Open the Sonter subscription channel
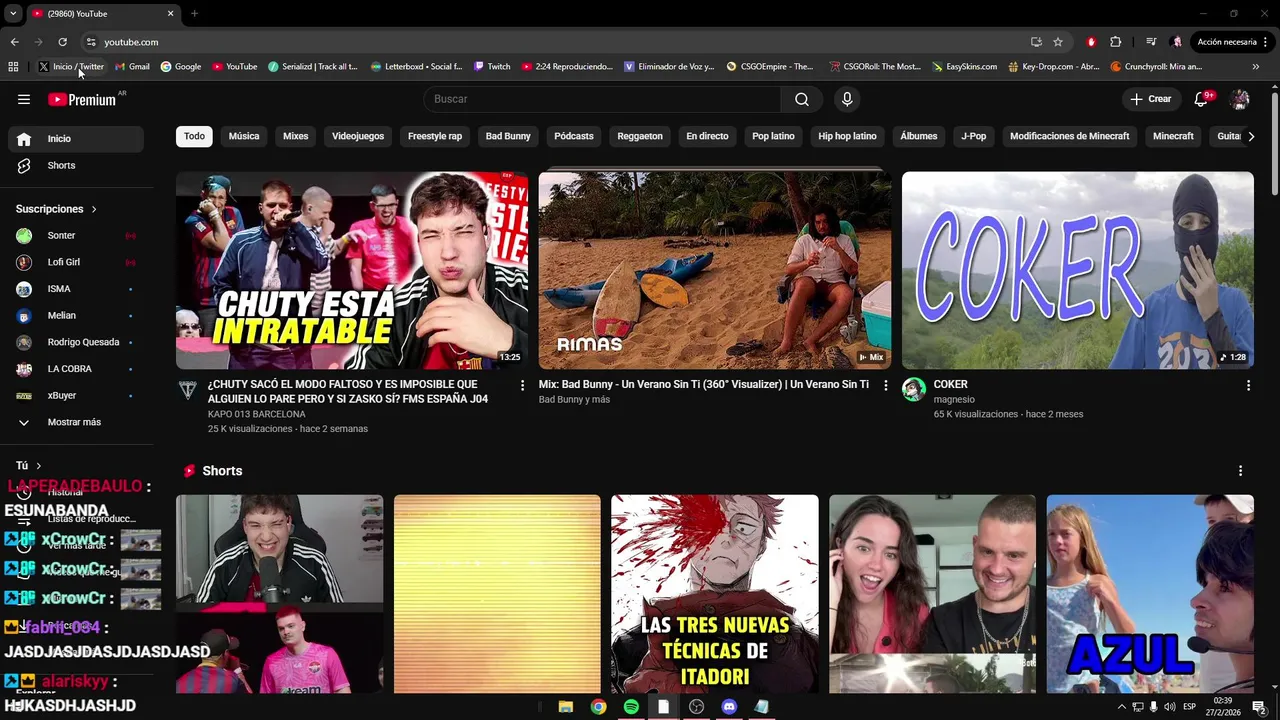Viewport: 1280px width, 720px height. [76, 235]
